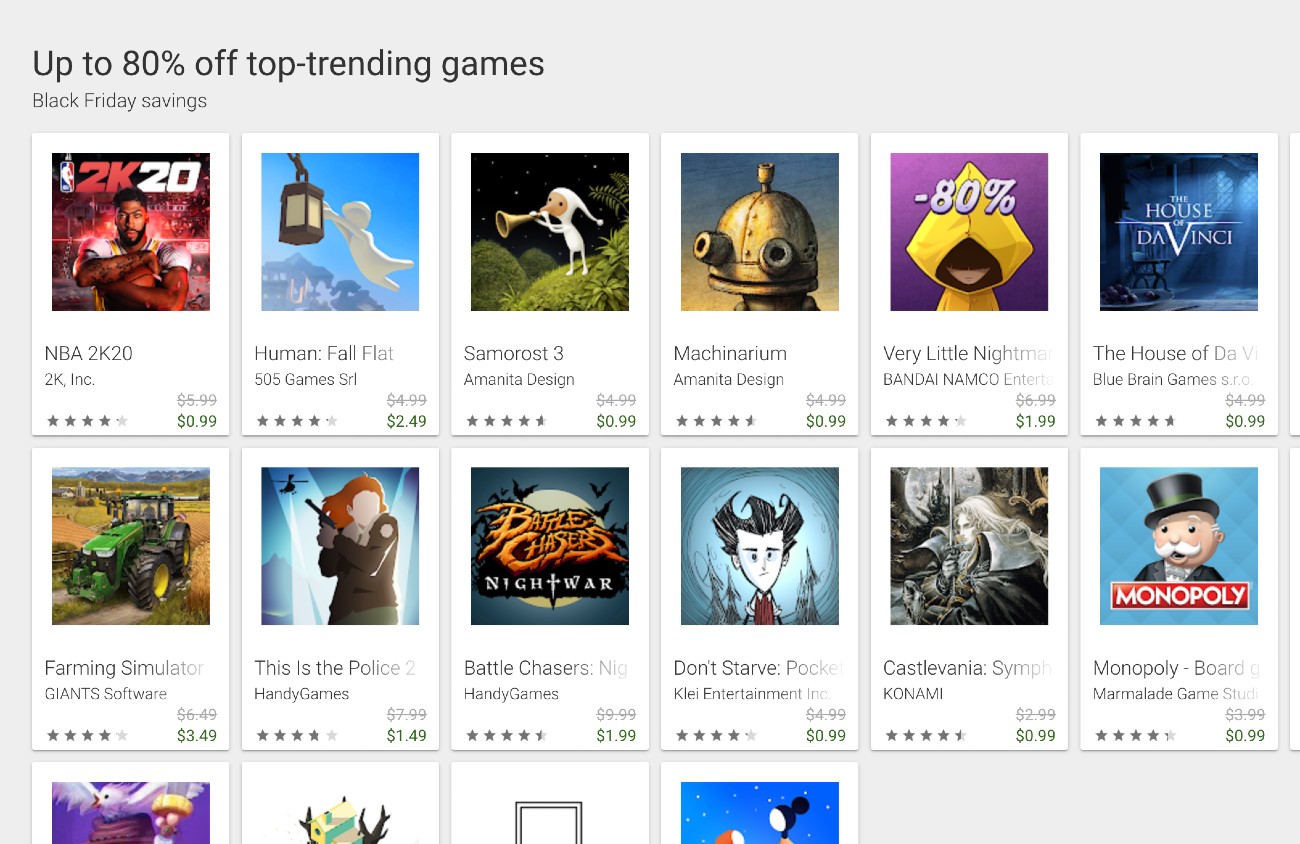Open the NBA 2K20 game icon
This screenshot has width=1300, height=844.
131,232
